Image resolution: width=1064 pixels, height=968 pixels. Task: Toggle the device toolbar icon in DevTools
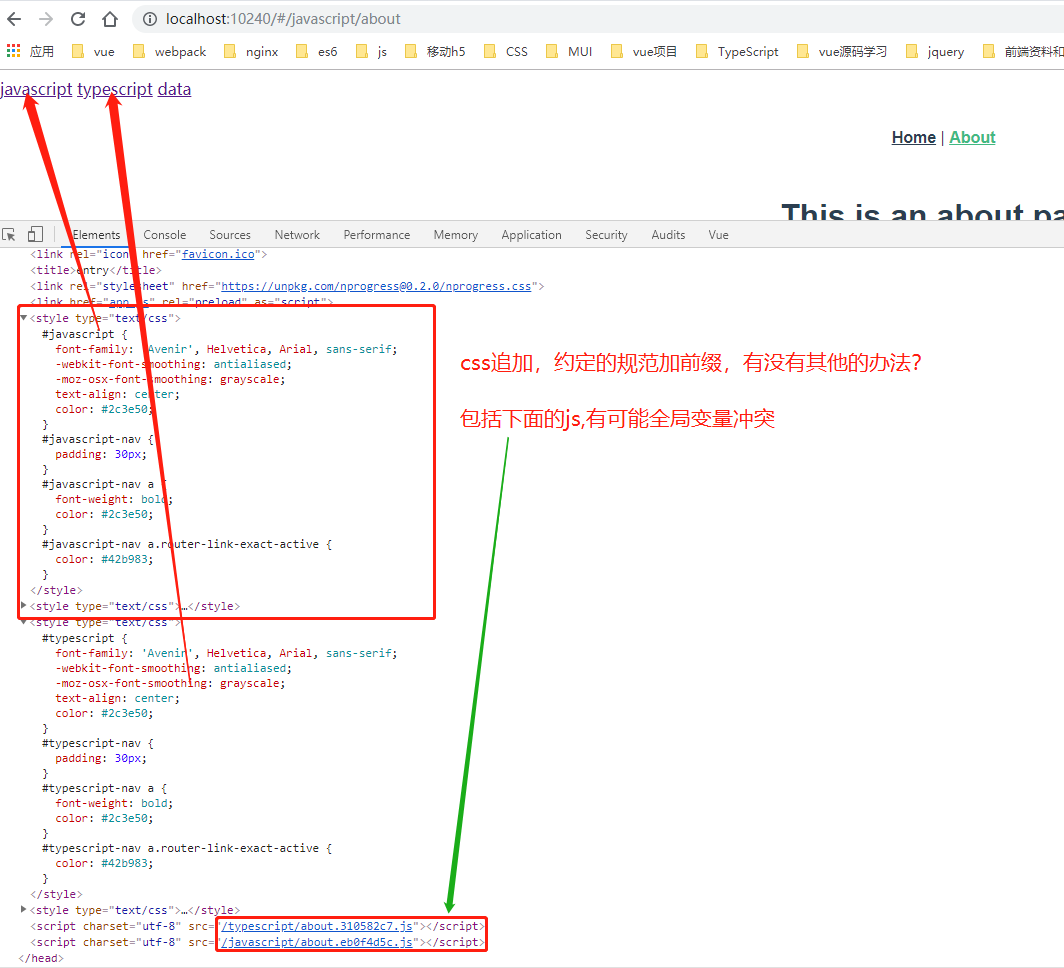point(35,235)
